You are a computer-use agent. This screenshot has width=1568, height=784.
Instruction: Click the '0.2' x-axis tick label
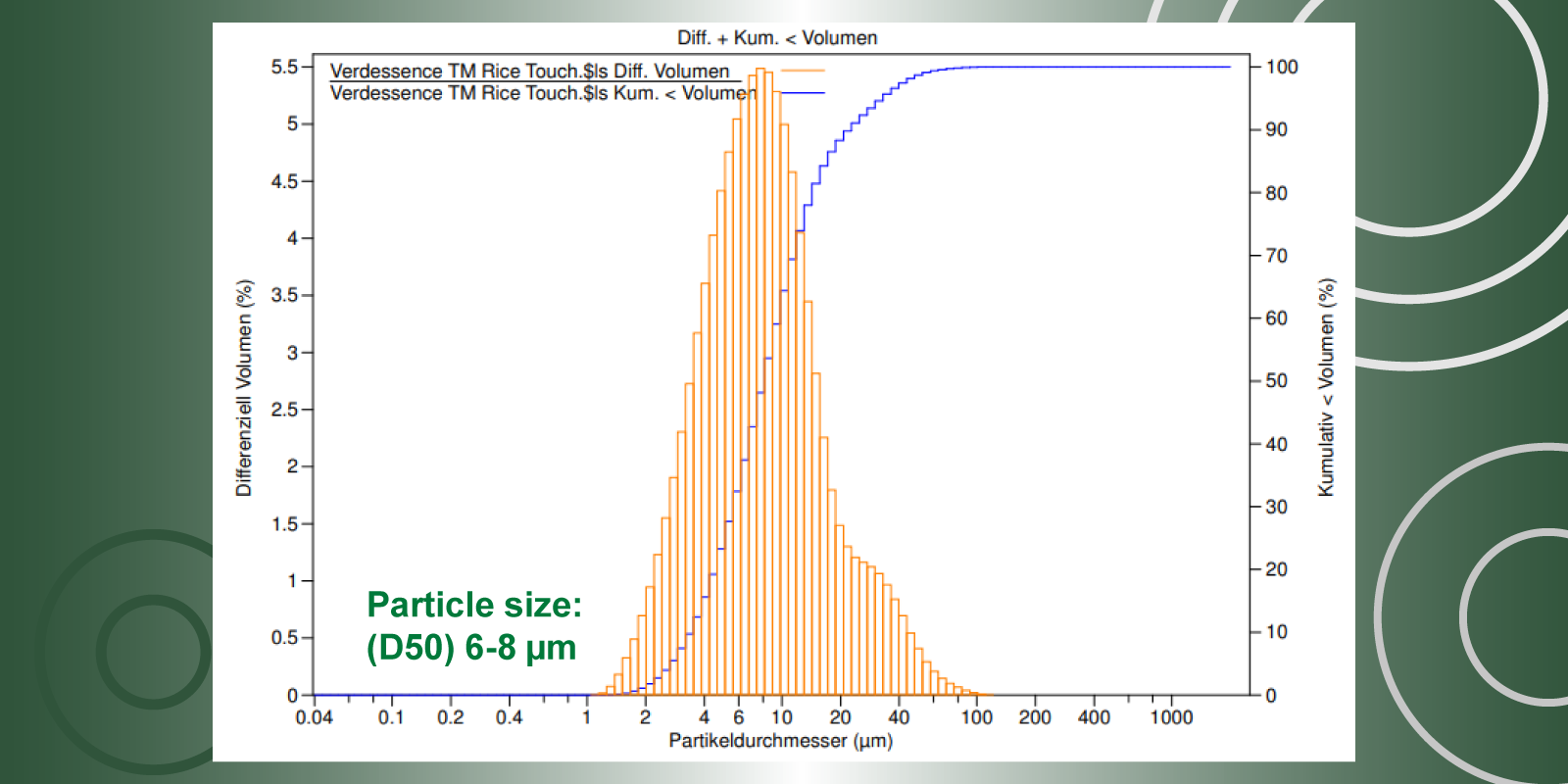(x=451, y=717)
